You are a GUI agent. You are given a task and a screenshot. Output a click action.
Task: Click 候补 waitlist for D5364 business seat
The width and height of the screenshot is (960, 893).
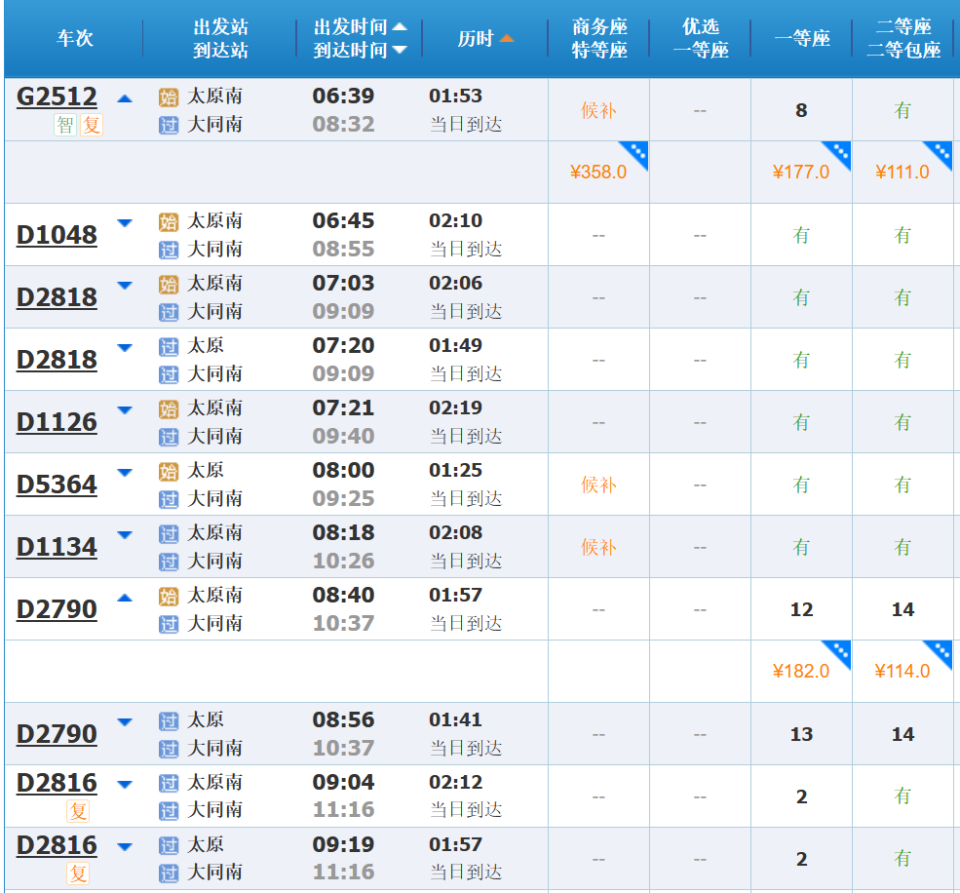coord(598,485)
